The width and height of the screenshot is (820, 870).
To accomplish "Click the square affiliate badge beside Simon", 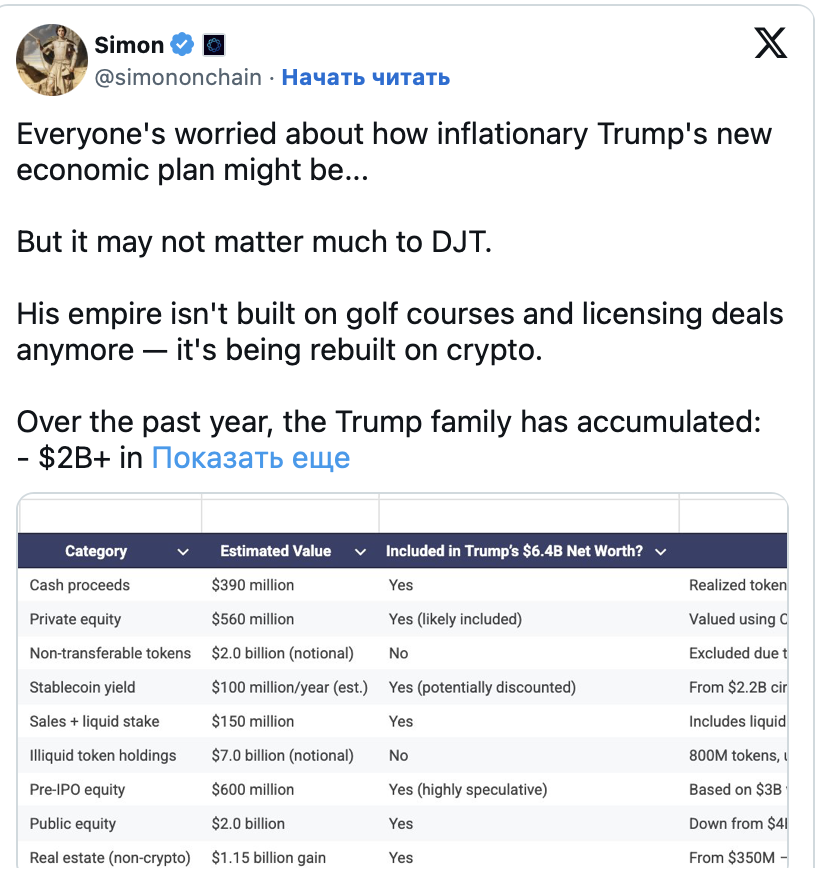I will 213,44.
